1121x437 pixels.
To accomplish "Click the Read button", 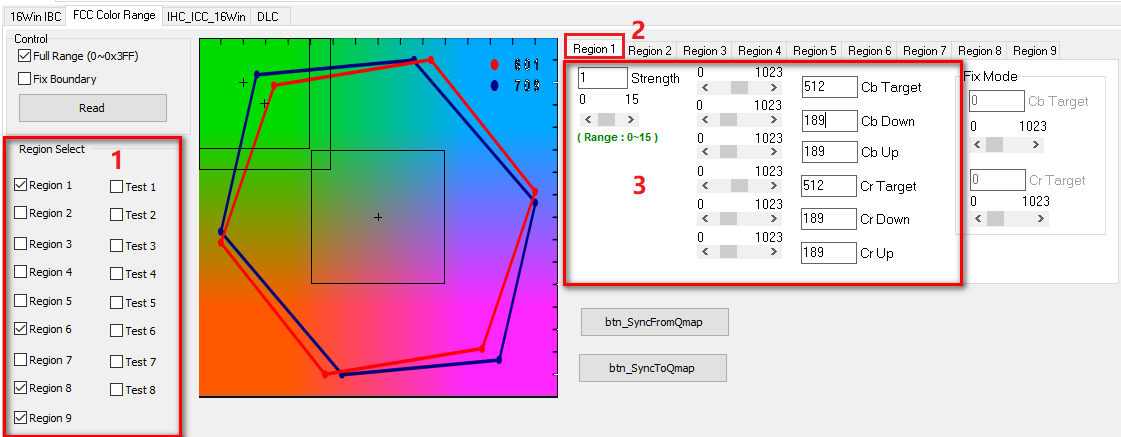I will point(92,108).
